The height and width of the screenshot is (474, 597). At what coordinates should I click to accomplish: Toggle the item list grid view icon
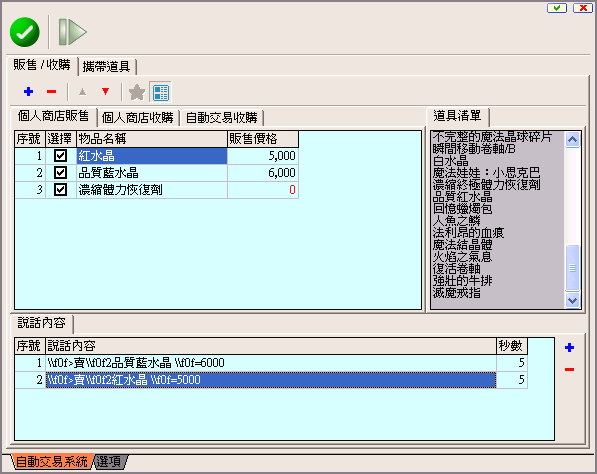click(161, 93)
